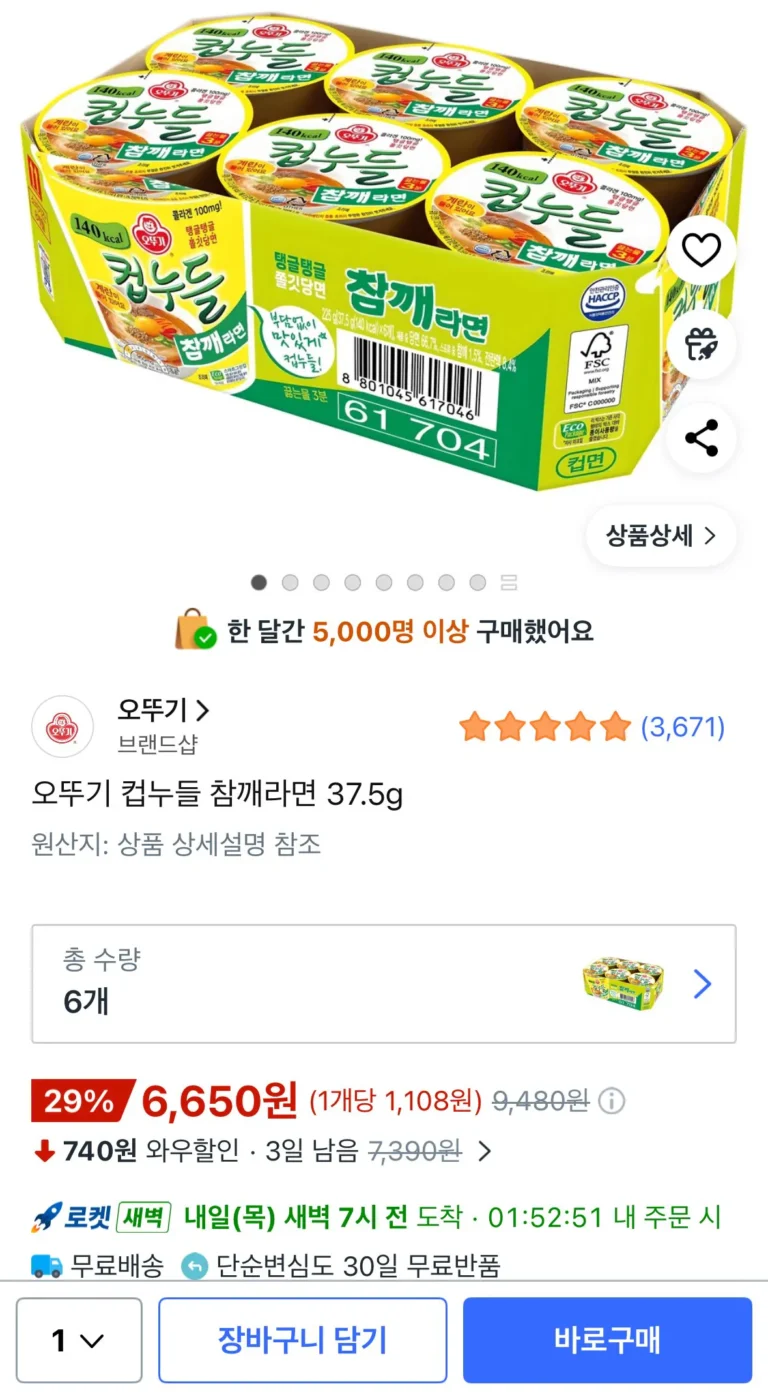
Task: Click the price info circle icon
Action: [x=612, y=1102]
